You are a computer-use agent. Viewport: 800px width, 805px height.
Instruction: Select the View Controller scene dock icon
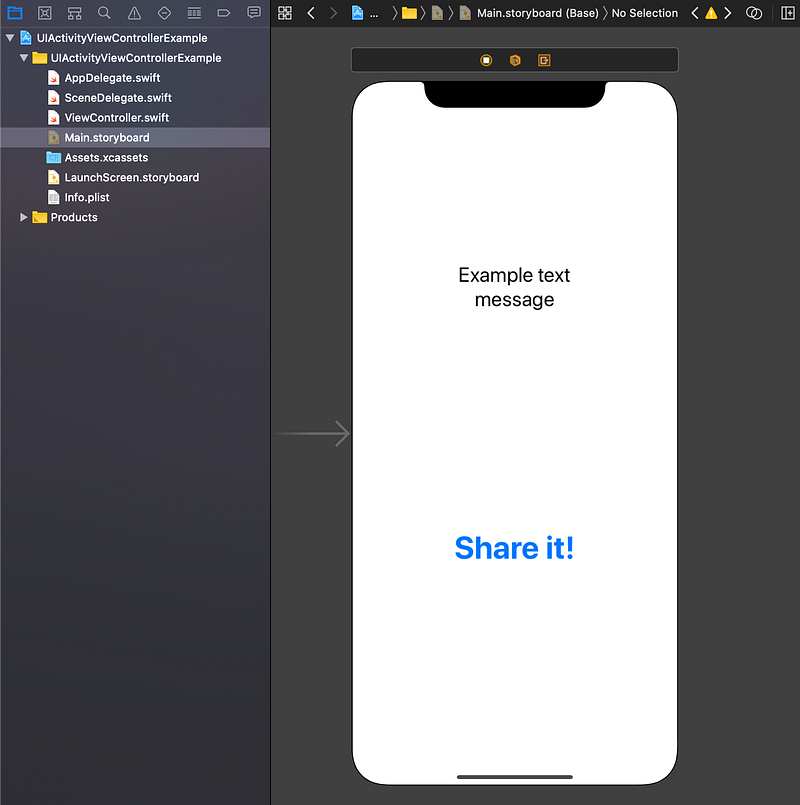pos(486,61)
